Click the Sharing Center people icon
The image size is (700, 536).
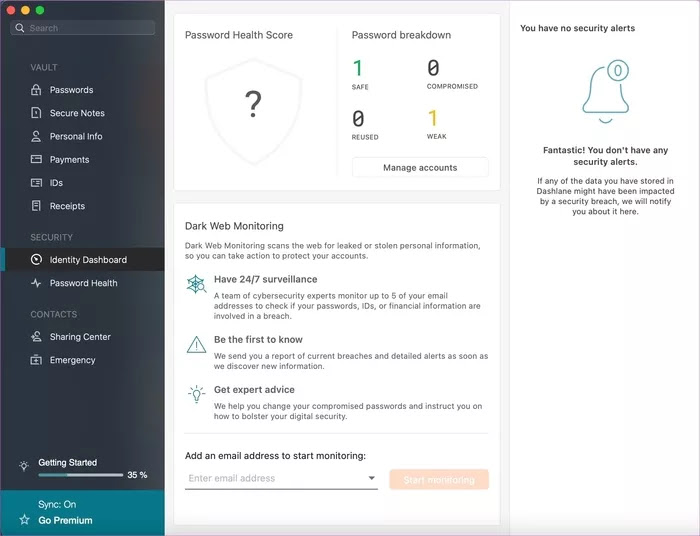coord(36,337)
